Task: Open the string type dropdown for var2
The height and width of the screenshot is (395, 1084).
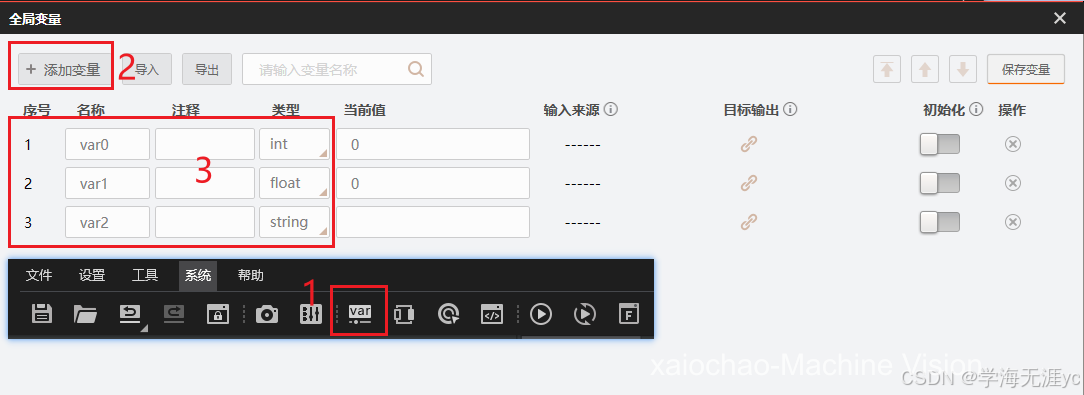Action: 295,221
